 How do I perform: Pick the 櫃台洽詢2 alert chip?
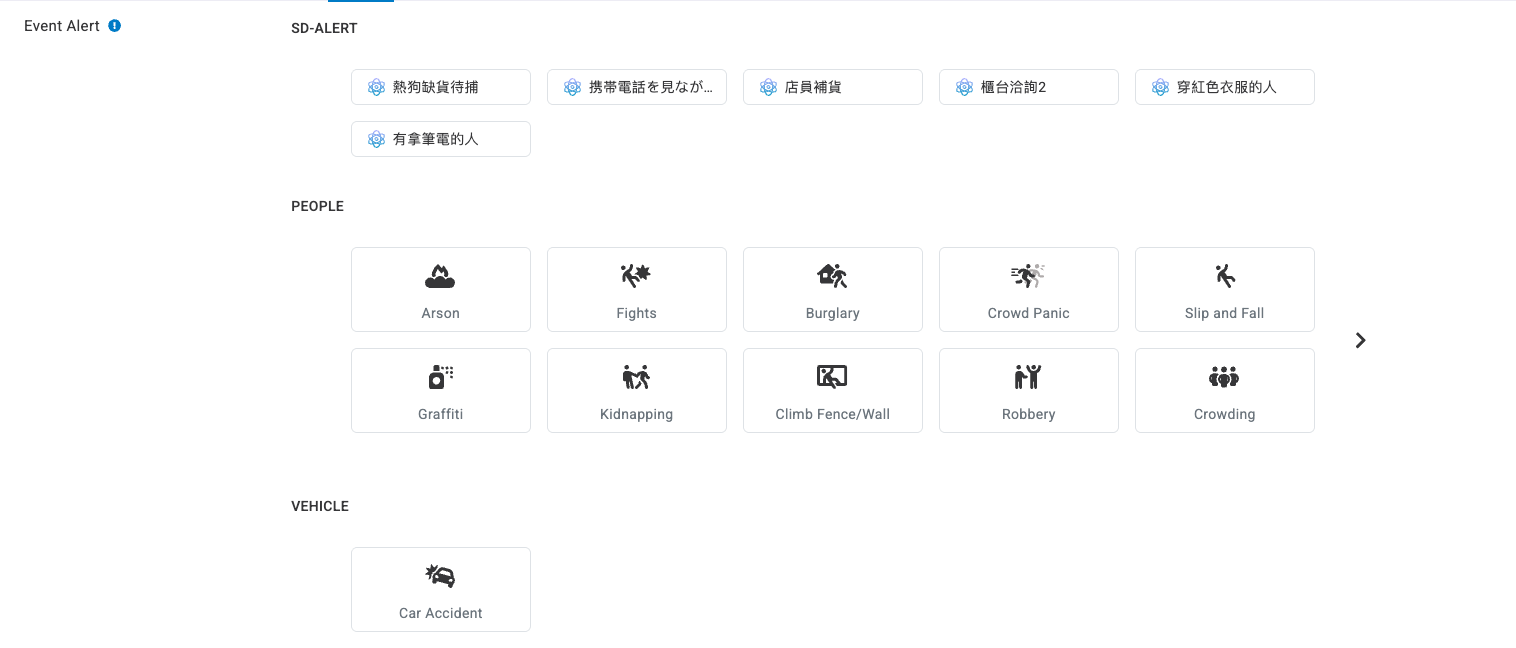pyautogui.click(x=1028, y=87)
